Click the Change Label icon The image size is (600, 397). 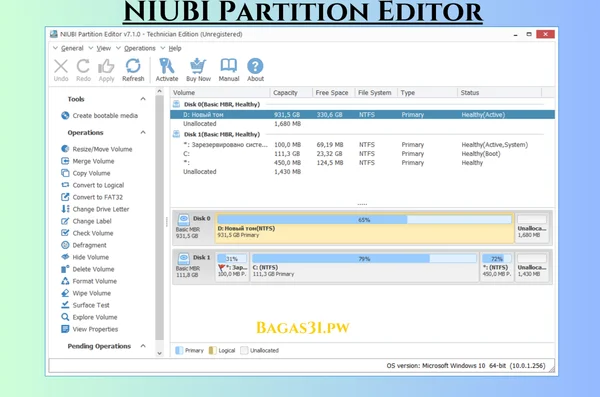coord(65,221)
